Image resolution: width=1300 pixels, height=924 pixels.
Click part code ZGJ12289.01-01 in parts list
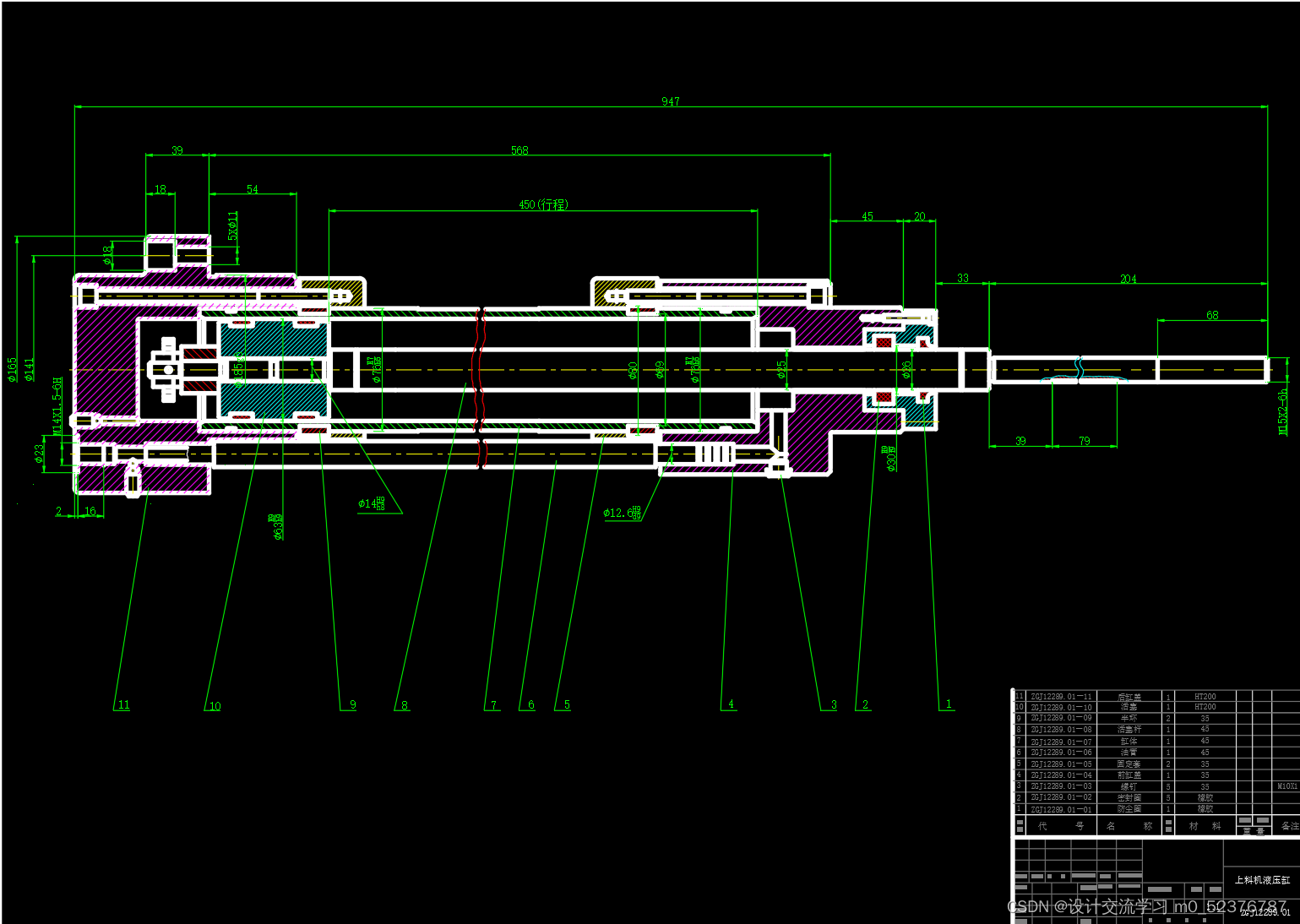[1061, 809]
